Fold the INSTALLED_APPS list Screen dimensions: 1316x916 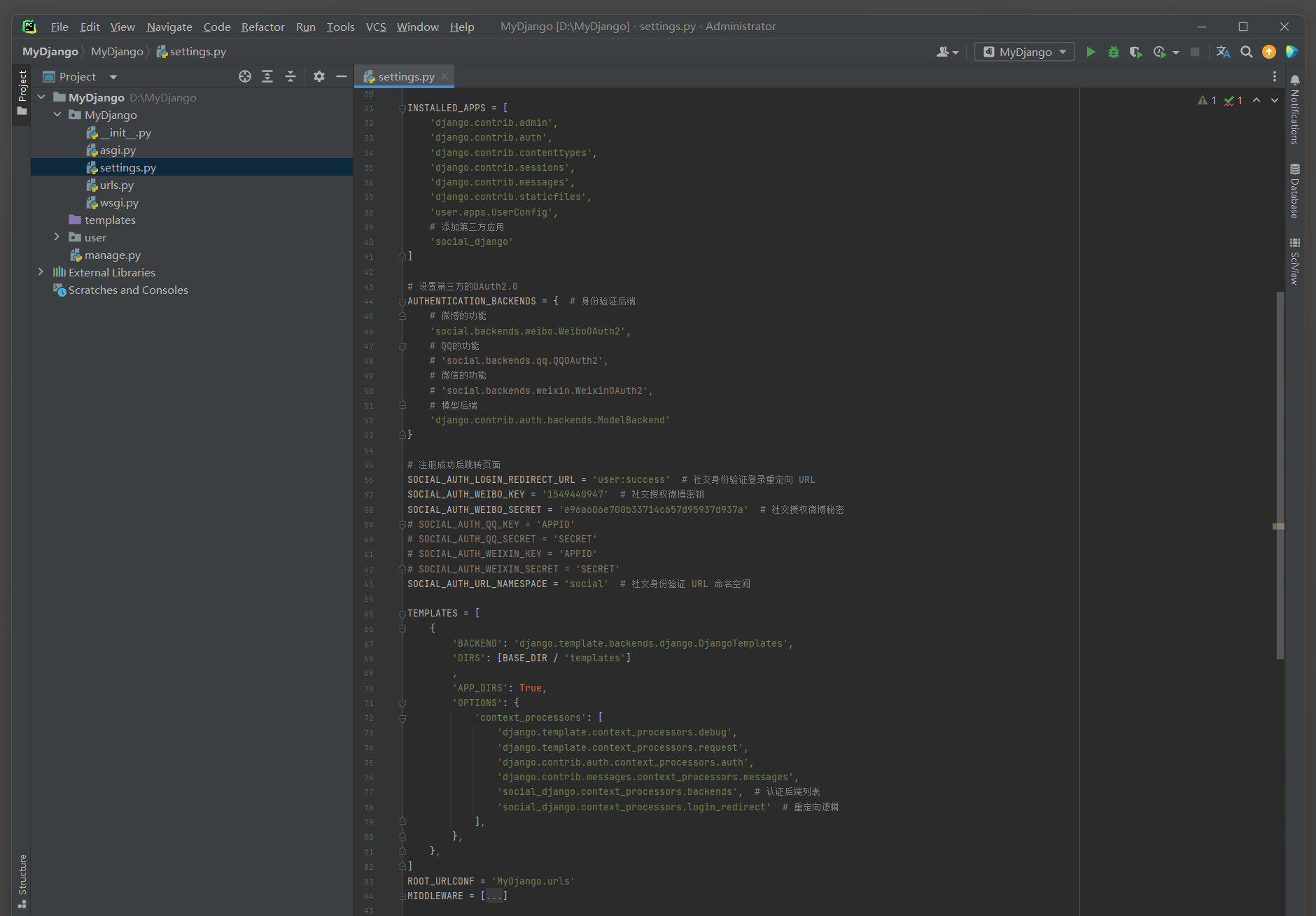[x=402, y=108]
